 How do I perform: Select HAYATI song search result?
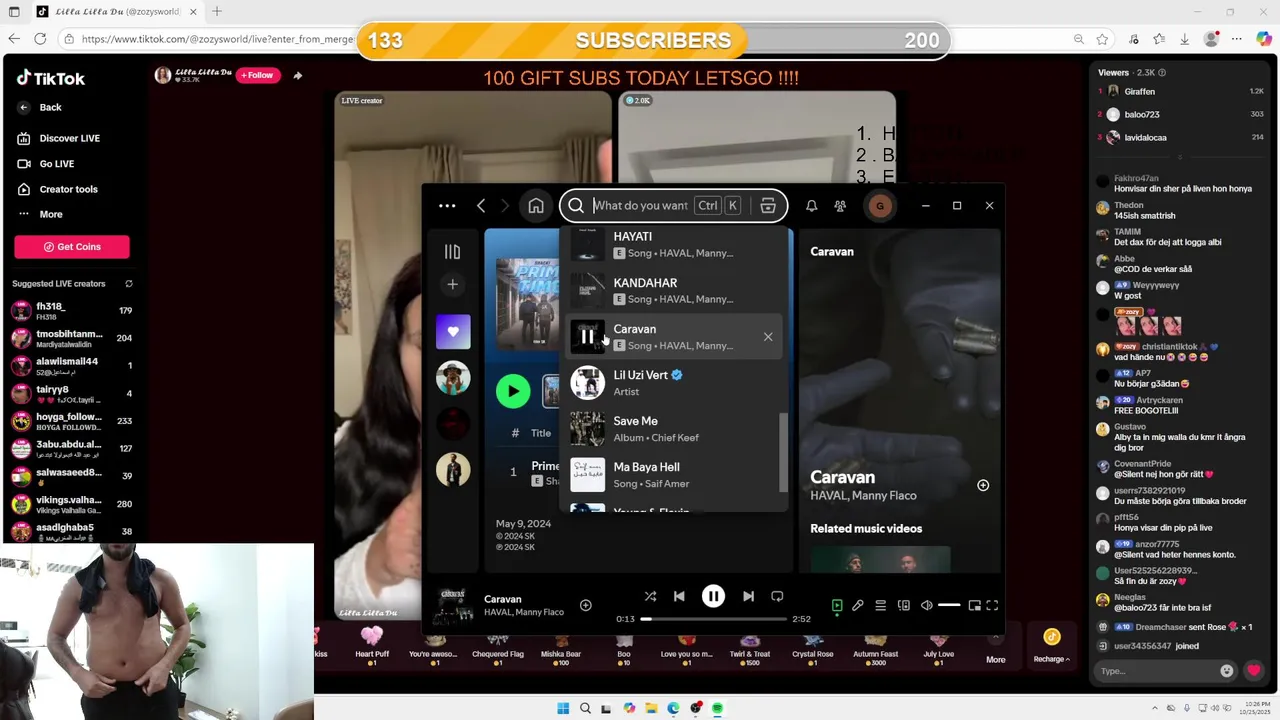click(675, 244)
